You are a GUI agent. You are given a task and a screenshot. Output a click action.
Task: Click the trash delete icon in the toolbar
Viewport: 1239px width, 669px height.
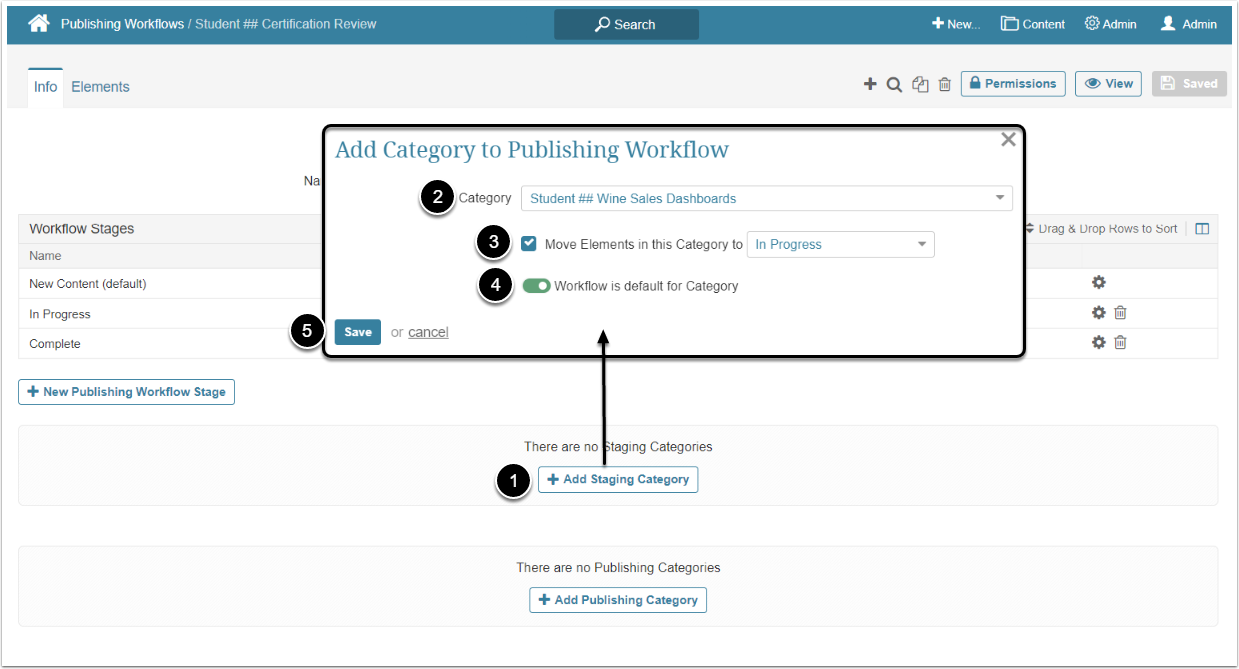pos(945,84)
